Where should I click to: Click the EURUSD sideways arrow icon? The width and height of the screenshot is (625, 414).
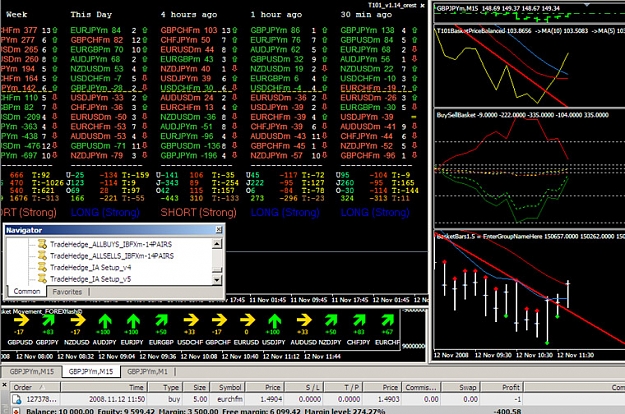pos(248,320)
